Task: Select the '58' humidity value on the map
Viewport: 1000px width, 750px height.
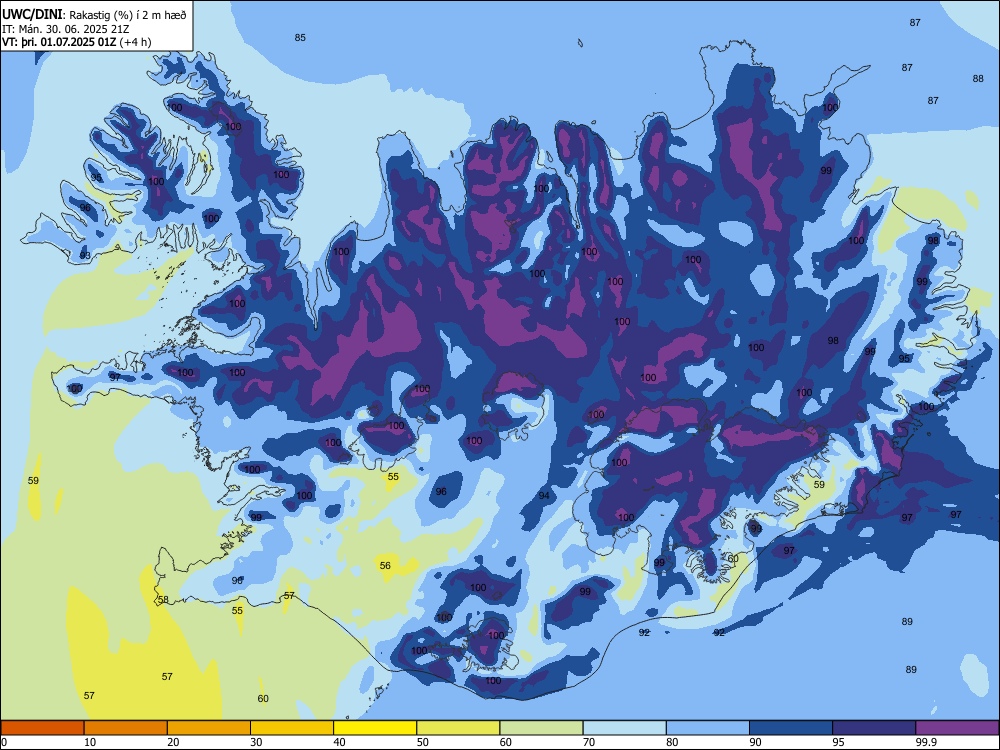Action: click(163, 599)
